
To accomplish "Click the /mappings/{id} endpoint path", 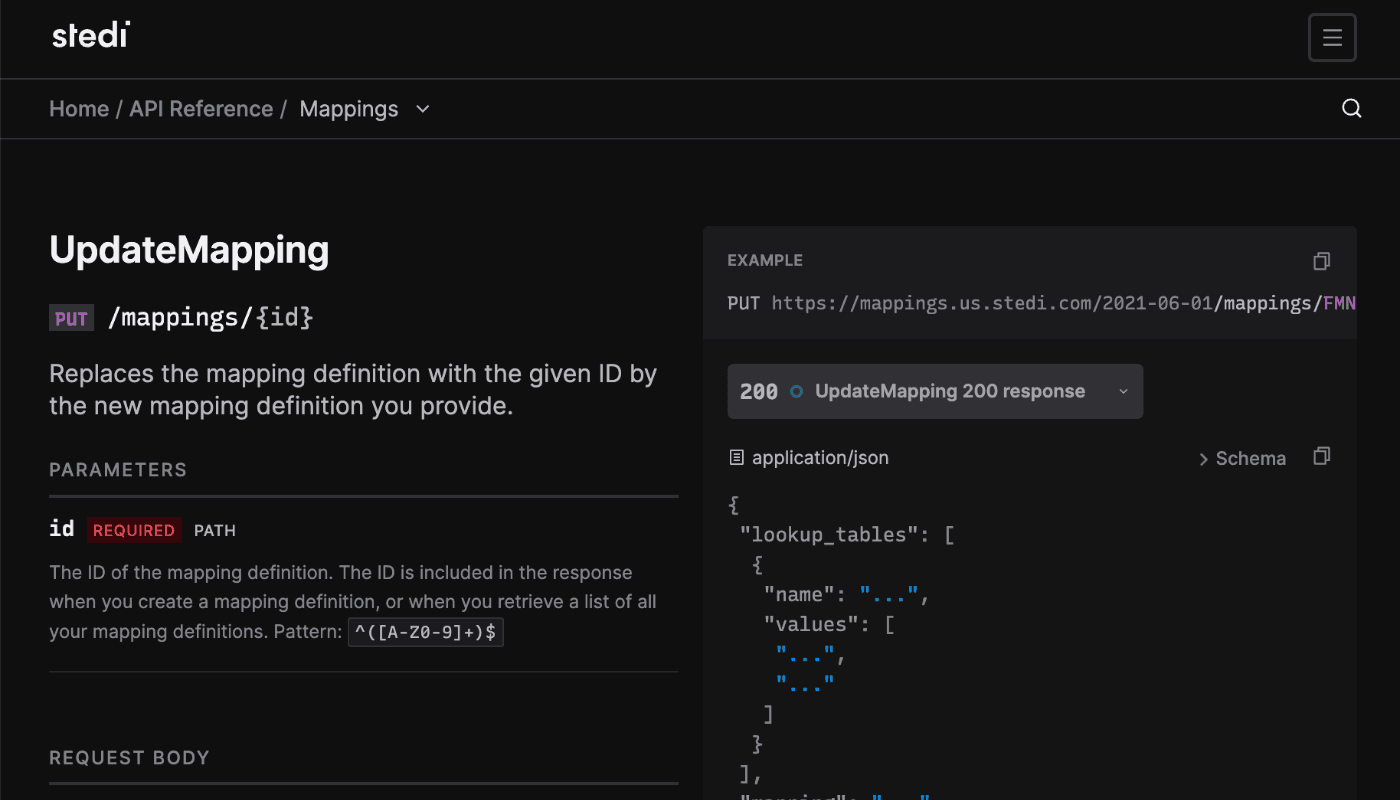I will [x=211, y=317].
